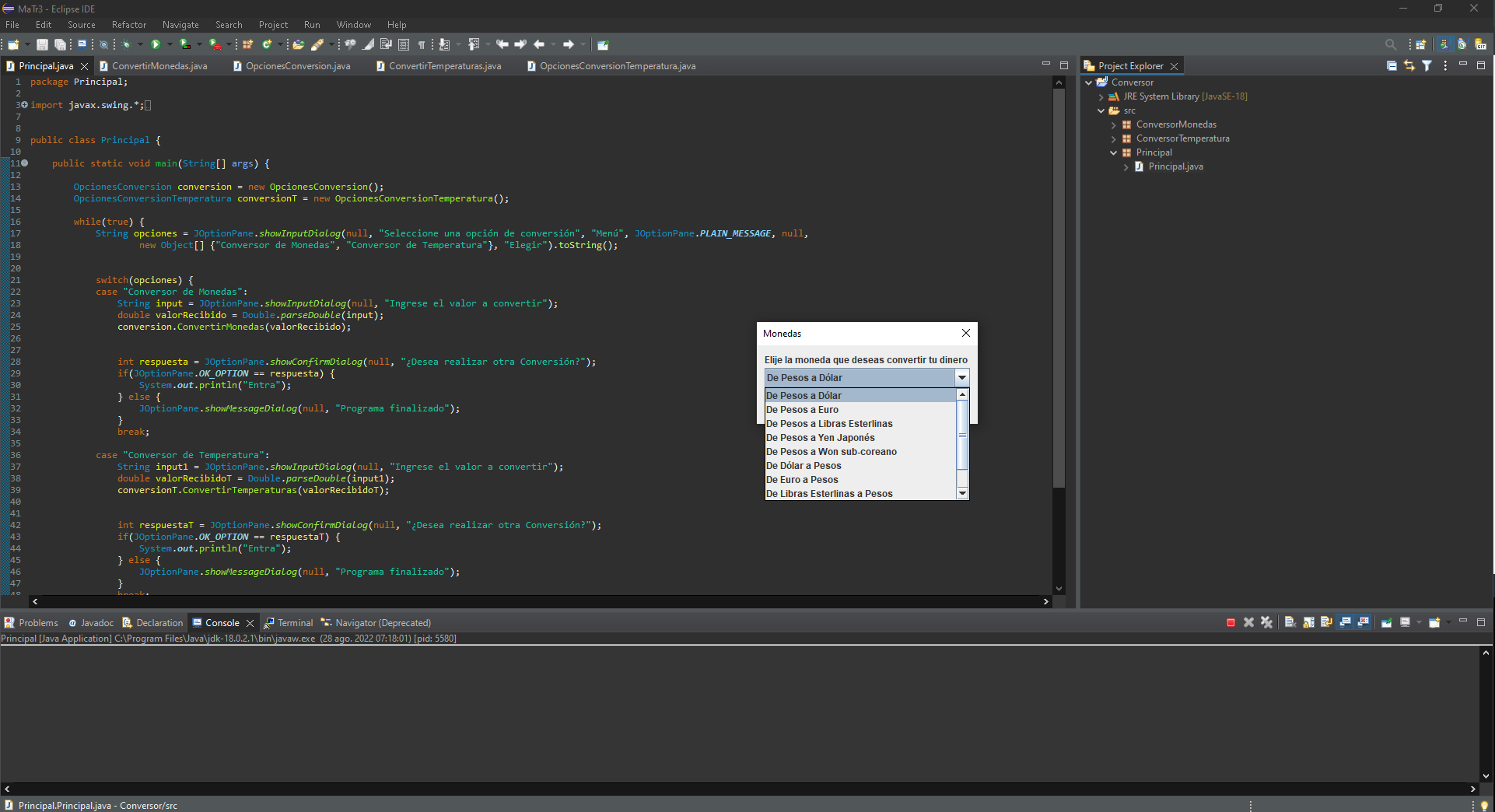
Task: Click the Back navigation arrow
Action: 539,45
